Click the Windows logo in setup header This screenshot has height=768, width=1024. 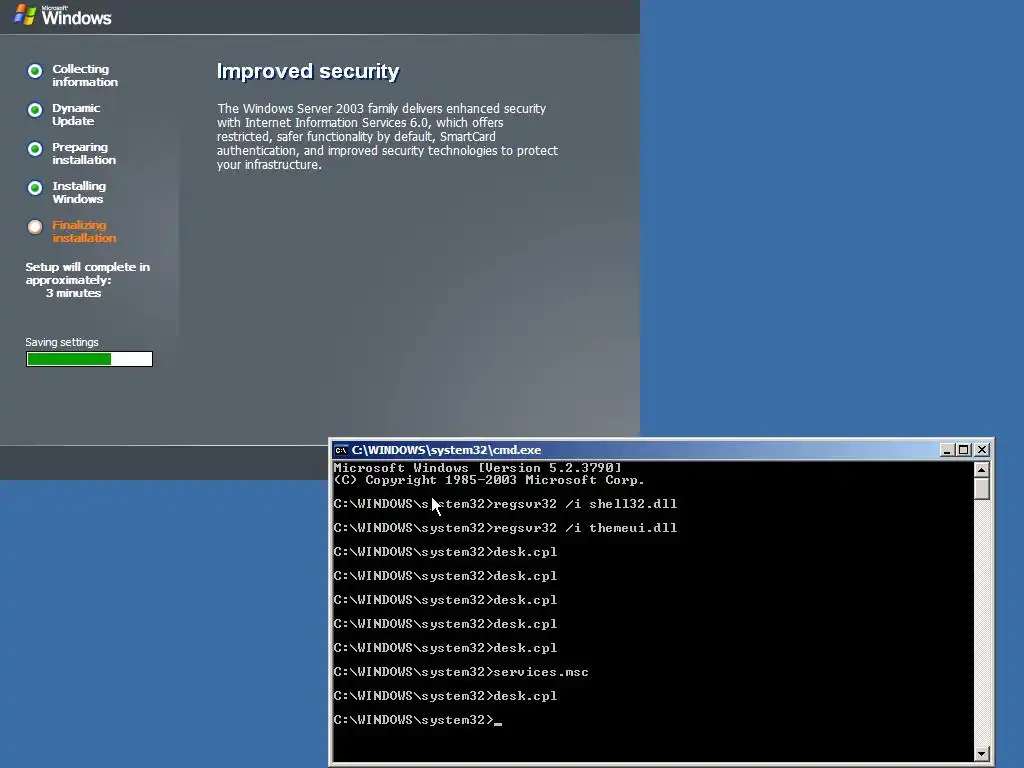click(x=63, y=15)
